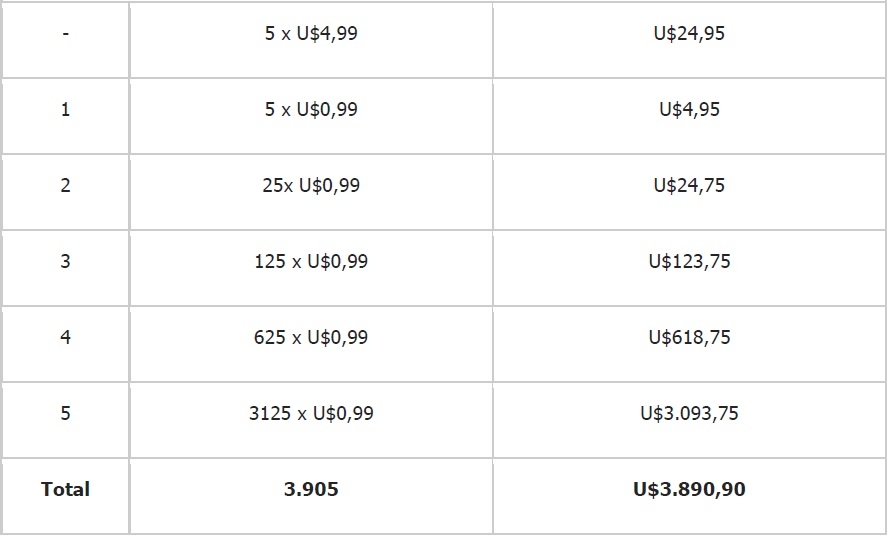The height and width of the screenshot is (536, 887).
Task: Click the U$24,95 amount cell
Action: [x=689, y=34]
